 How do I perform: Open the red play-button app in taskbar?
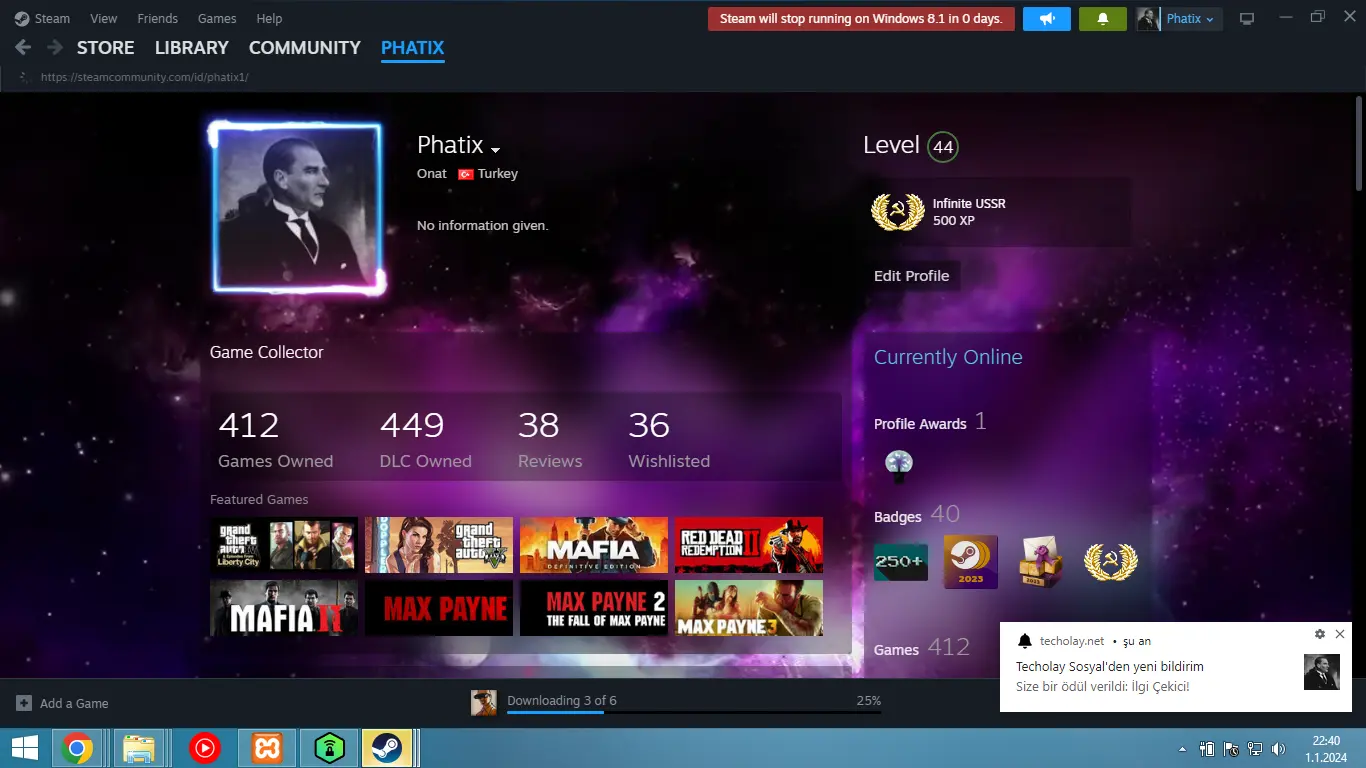(203, 747)
